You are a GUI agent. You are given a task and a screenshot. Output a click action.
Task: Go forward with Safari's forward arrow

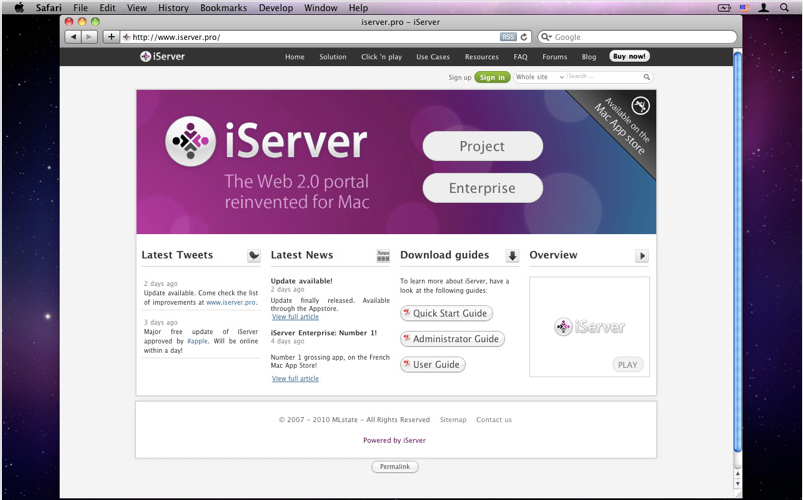point(89,37)
